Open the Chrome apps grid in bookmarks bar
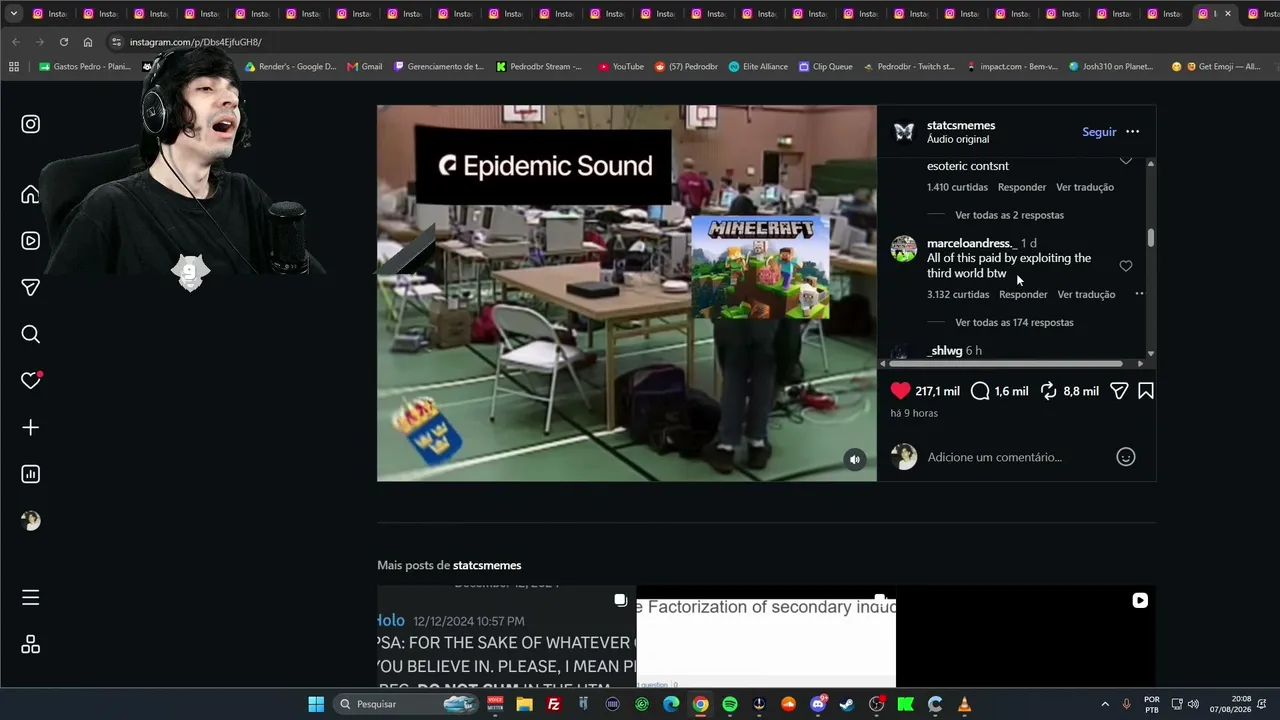This screenshot has width=1280, height=720. click(14, 67)
